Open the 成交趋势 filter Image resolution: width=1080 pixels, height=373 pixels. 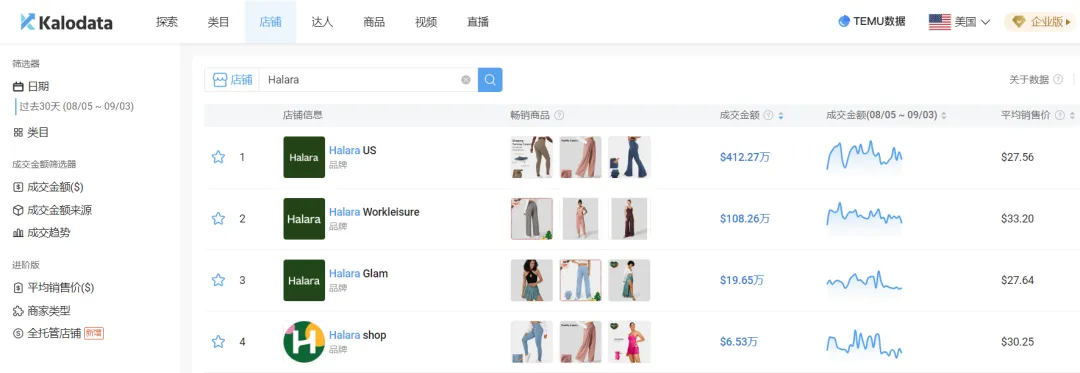(x=42, y=233)
